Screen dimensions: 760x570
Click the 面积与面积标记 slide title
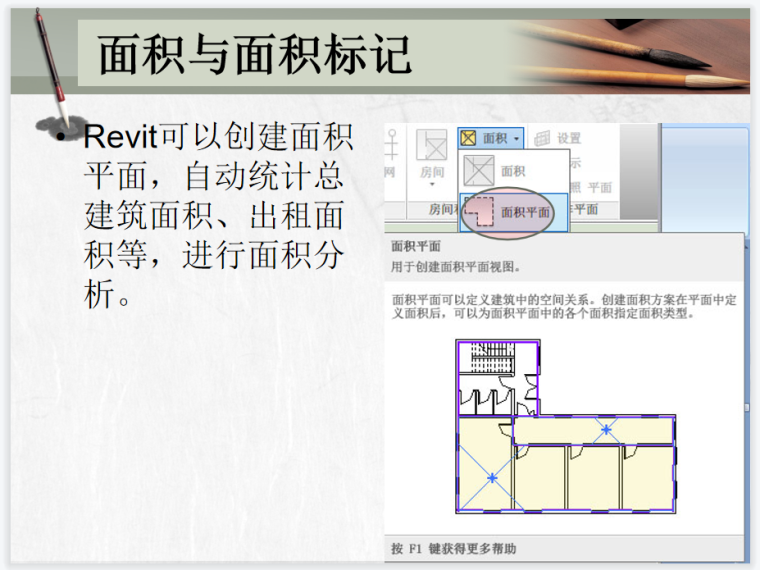click(255, 55)
